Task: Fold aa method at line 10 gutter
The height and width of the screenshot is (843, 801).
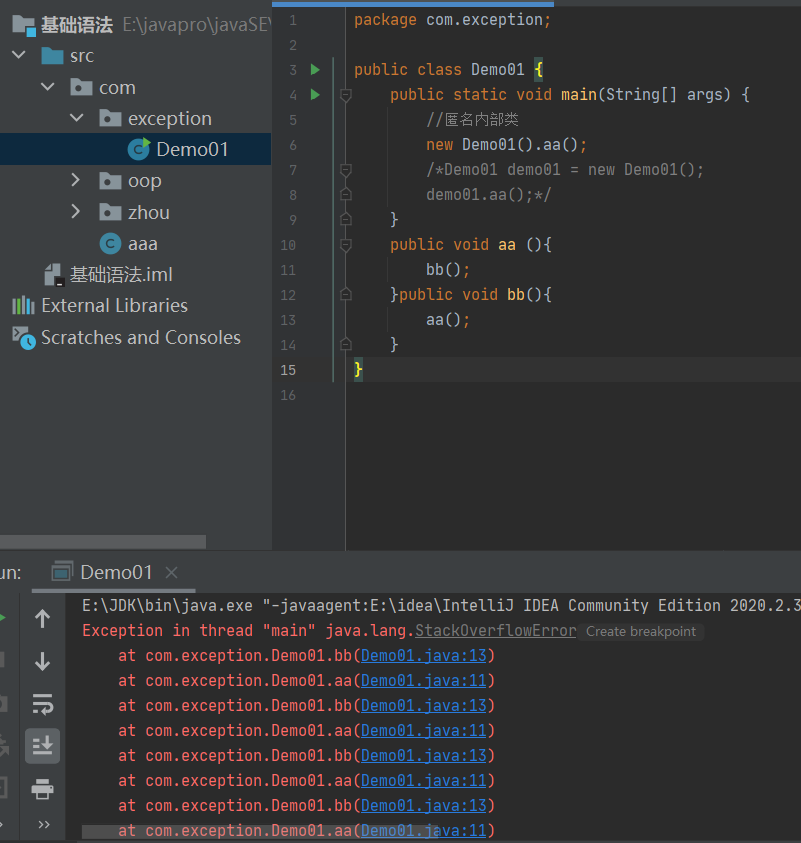Action: click(346, 245)
